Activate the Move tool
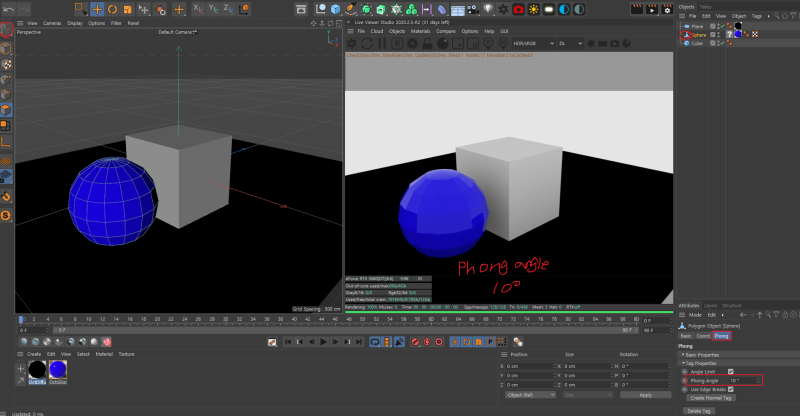 97,9
